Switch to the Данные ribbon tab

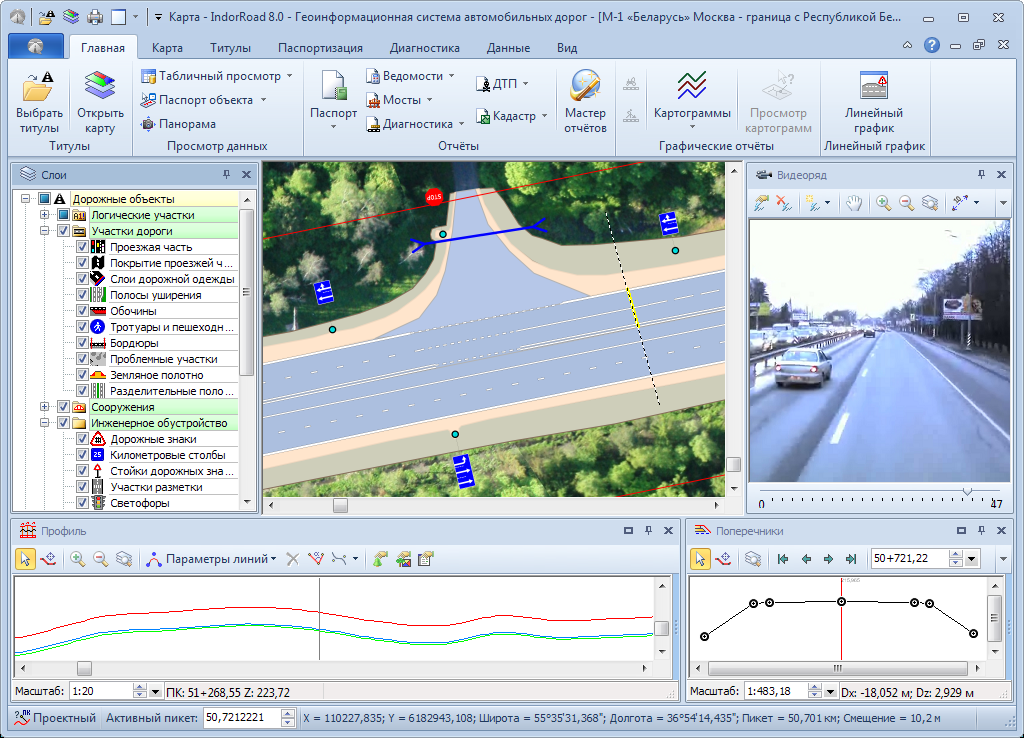508,48
